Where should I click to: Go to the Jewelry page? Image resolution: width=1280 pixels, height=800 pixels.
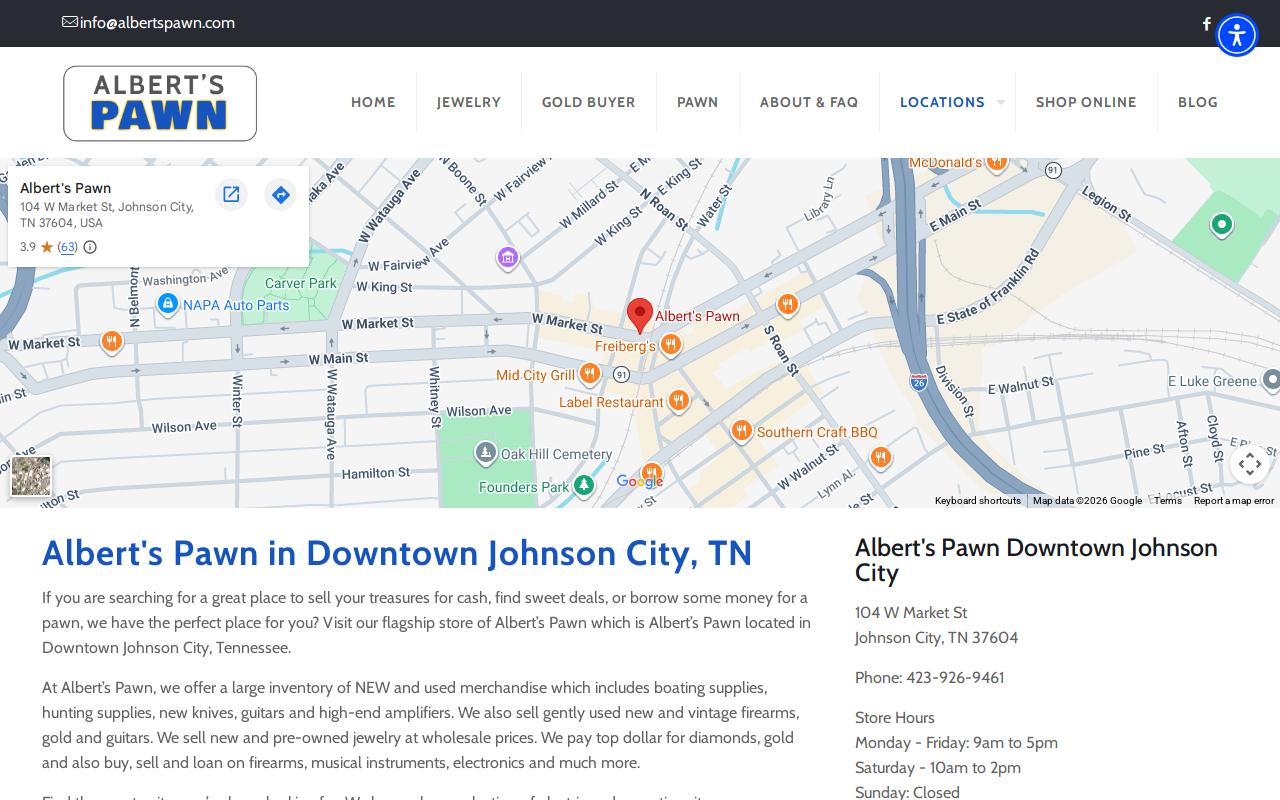(x=469, y=102)
